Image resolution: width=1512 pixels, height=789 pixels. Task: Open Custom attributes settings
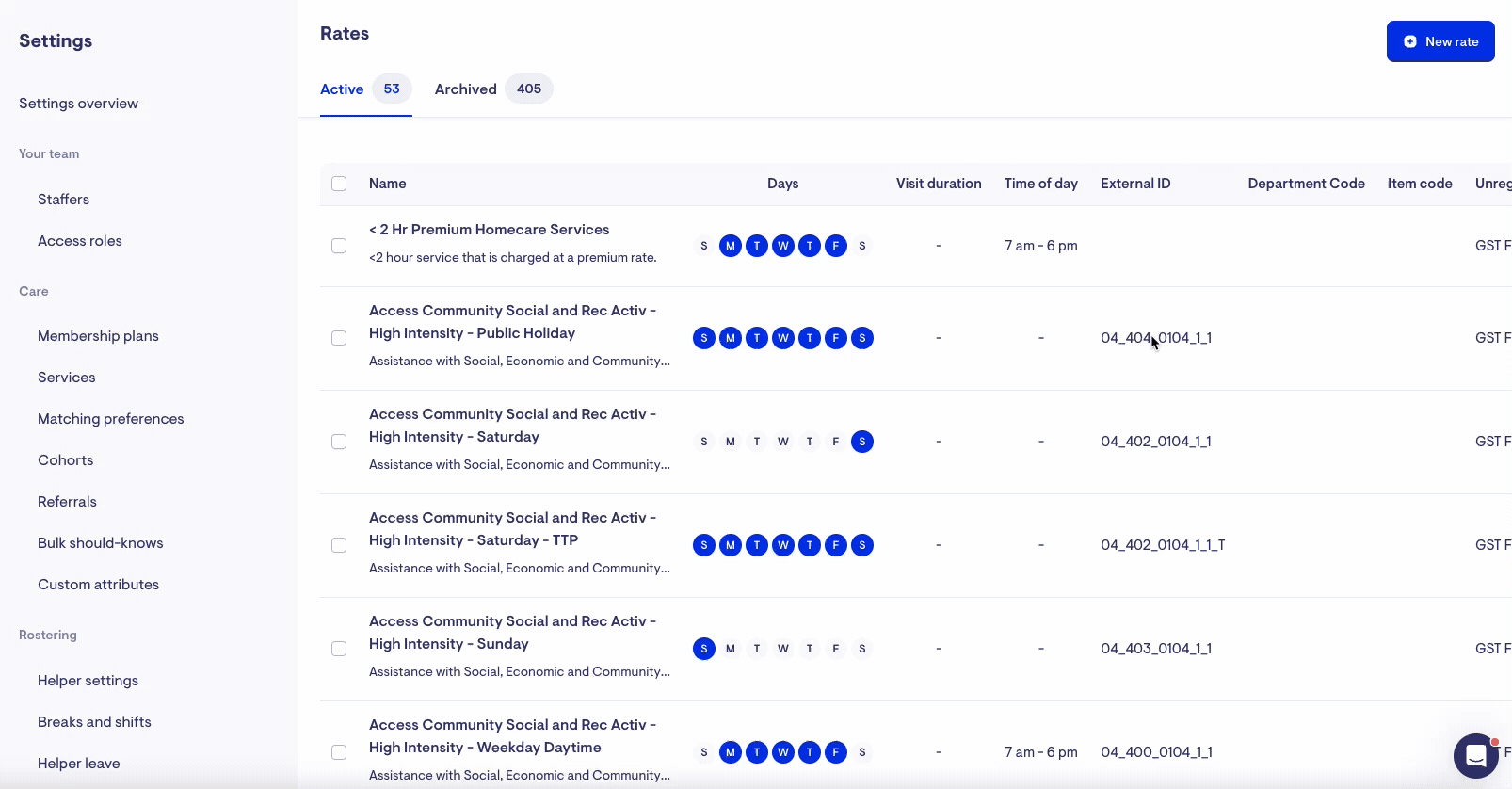click(98, 585)
